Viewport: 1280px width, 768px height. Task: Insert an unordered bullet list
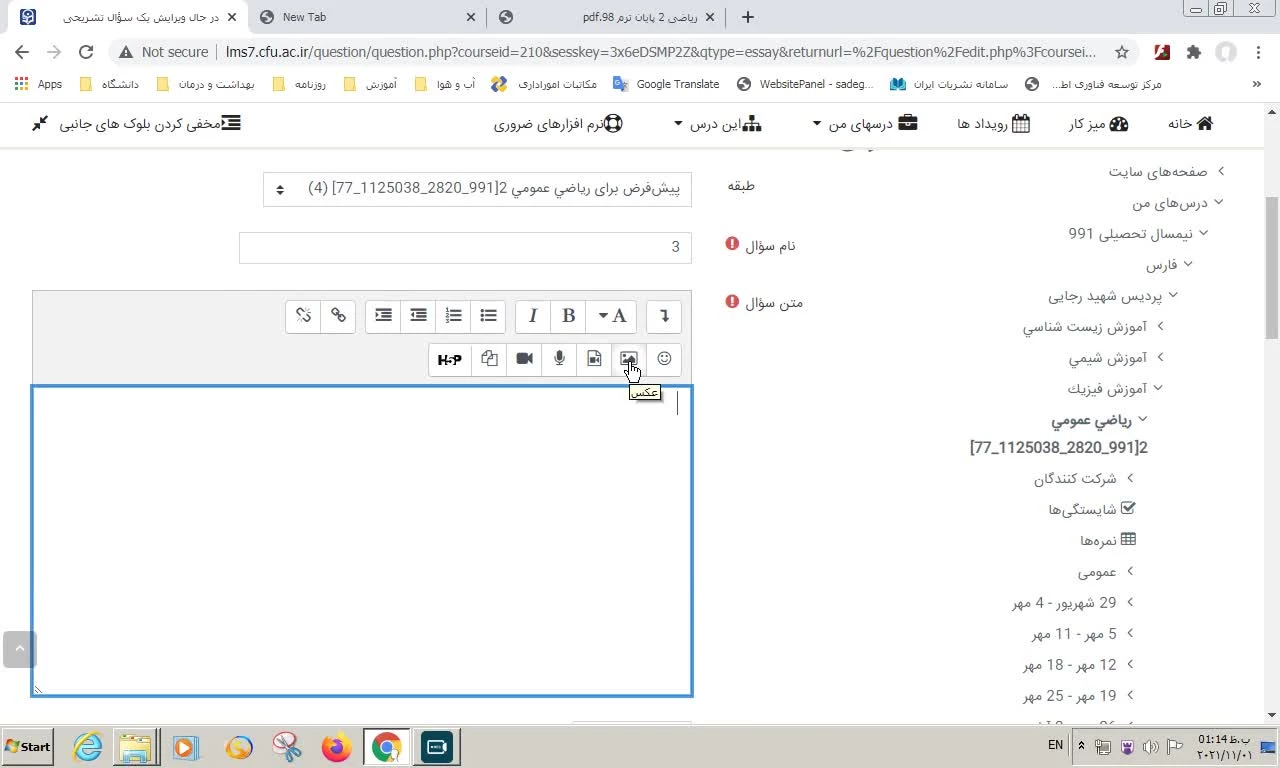point(488,316)
